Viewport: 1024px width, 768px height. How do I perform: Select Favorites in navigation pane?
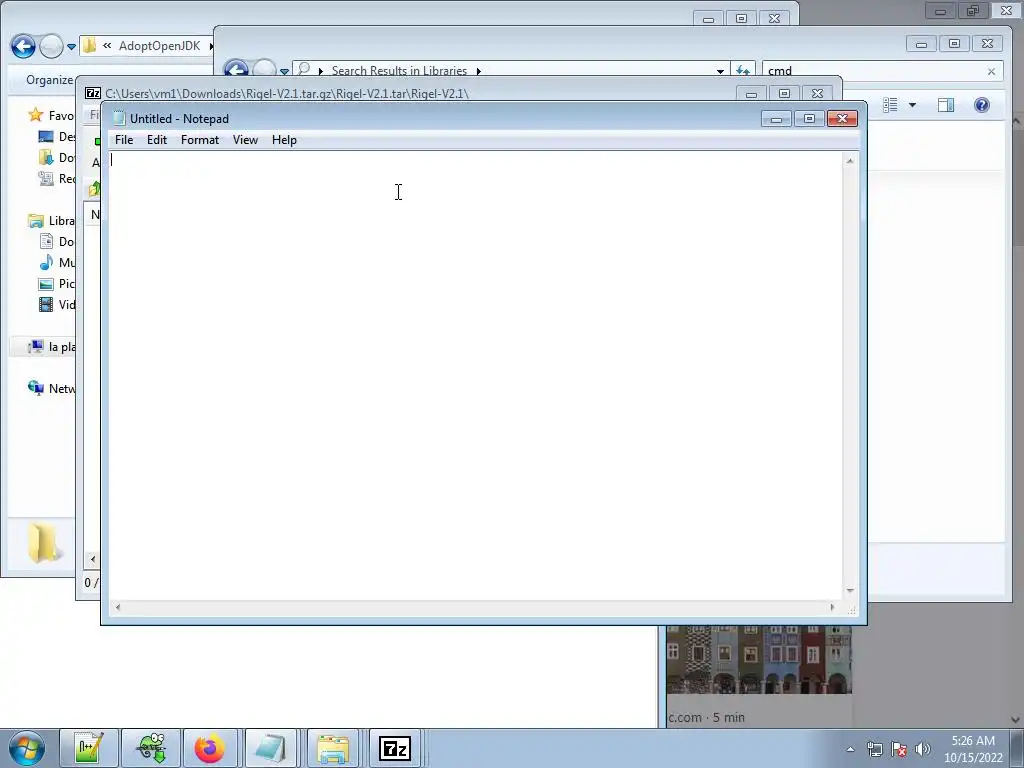click(51, 116)
